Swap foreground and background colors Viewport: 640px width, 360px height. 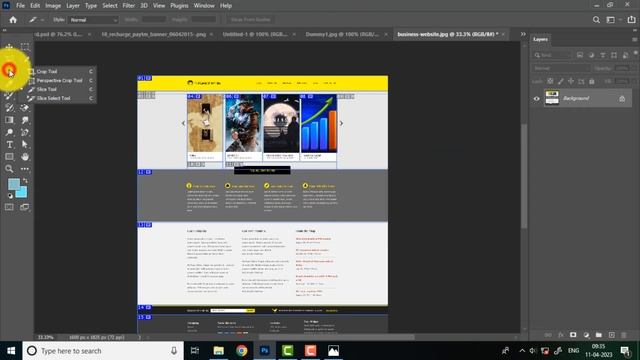tap(25, 180)
